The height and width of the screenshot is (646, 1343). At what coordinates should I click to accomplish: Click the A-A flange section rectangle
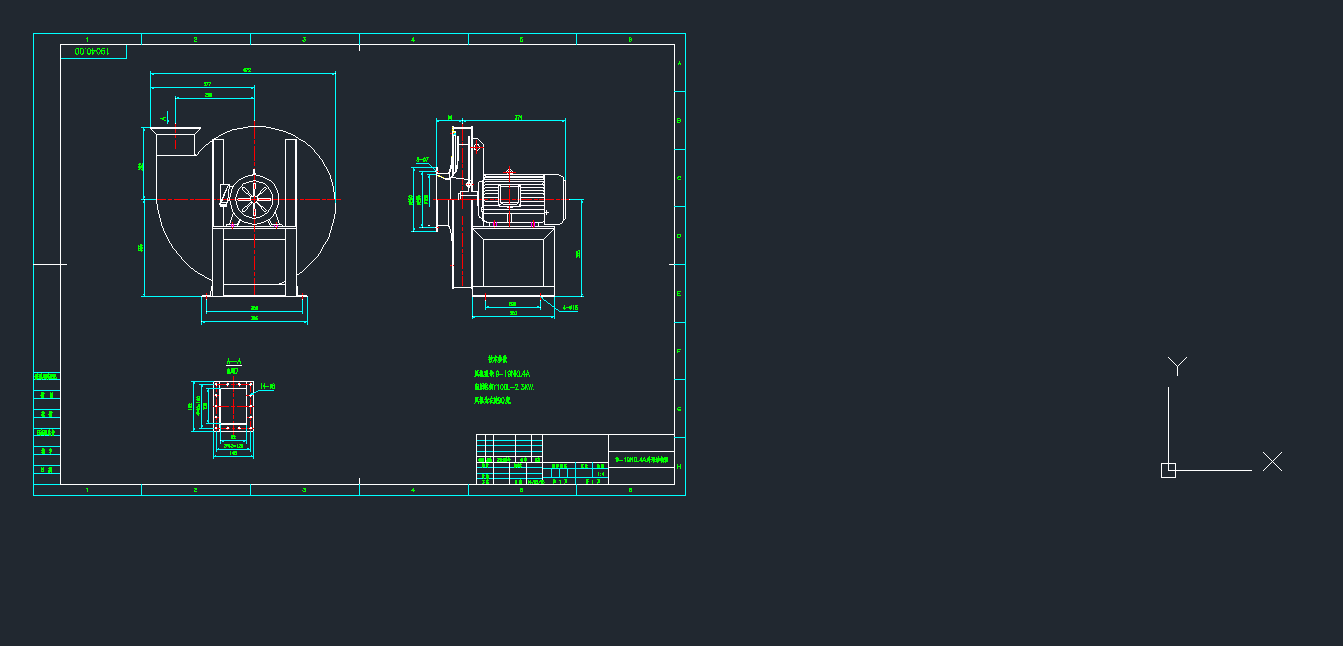233,406
